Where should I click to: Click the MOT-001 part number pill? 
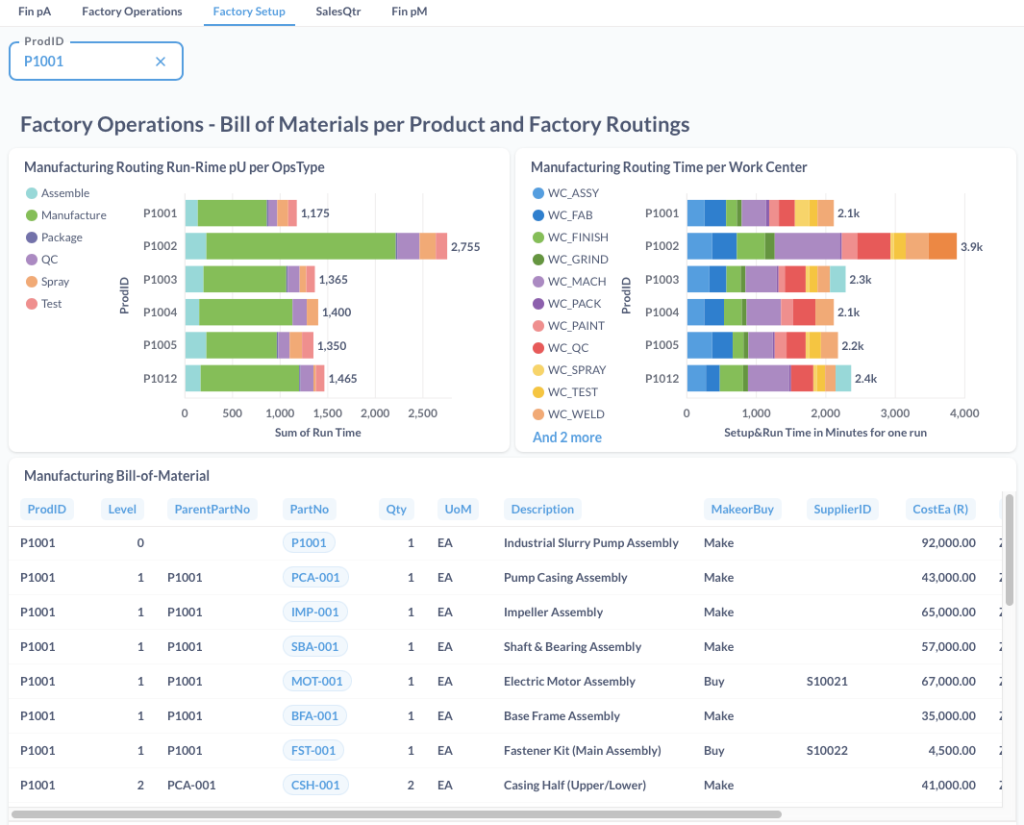coord(316,682)
